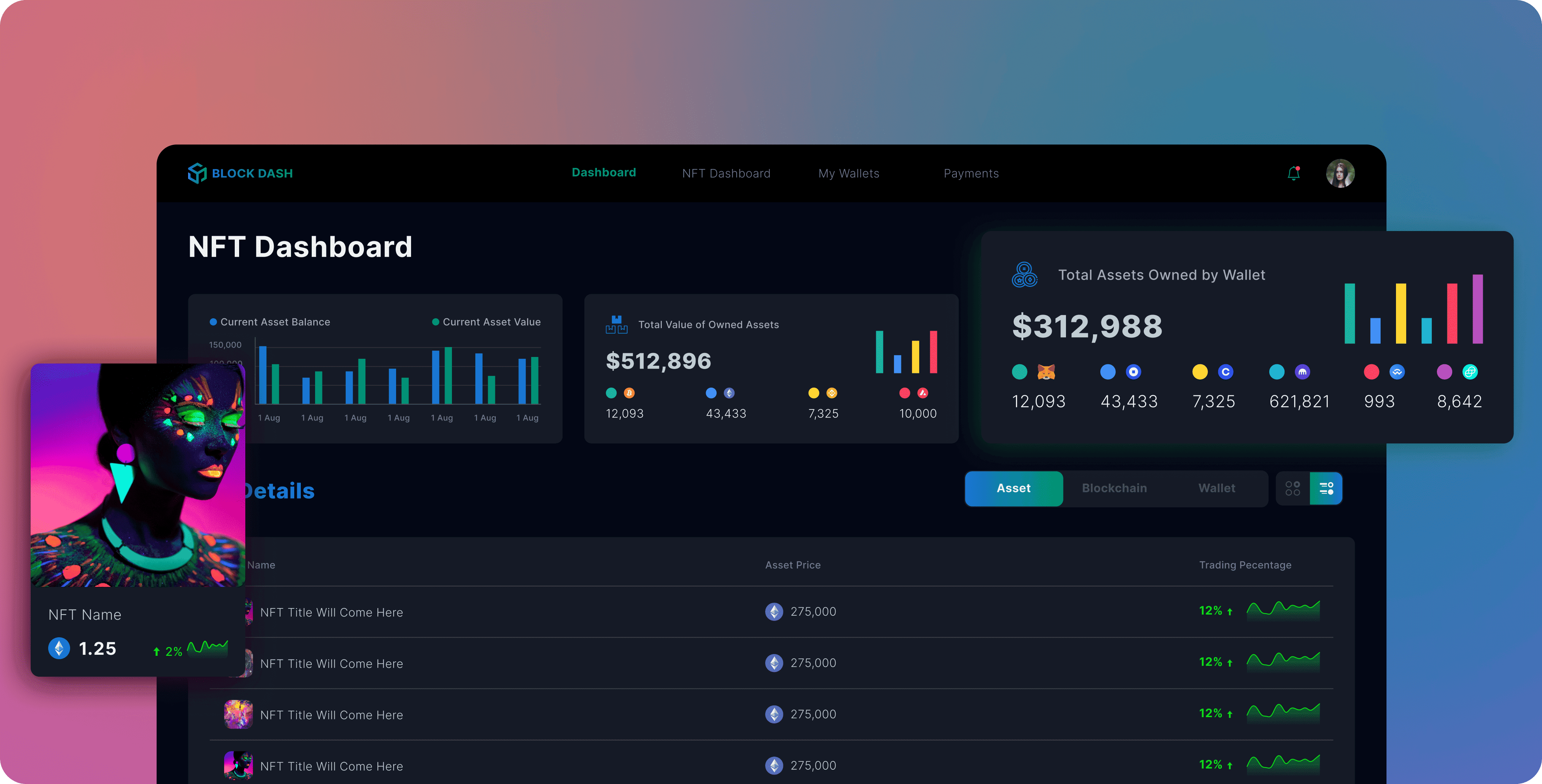Screen dimensions: 1542x784
Task: Click the Ethereum icon in first 275,000 row
Action: coord(774,612)
